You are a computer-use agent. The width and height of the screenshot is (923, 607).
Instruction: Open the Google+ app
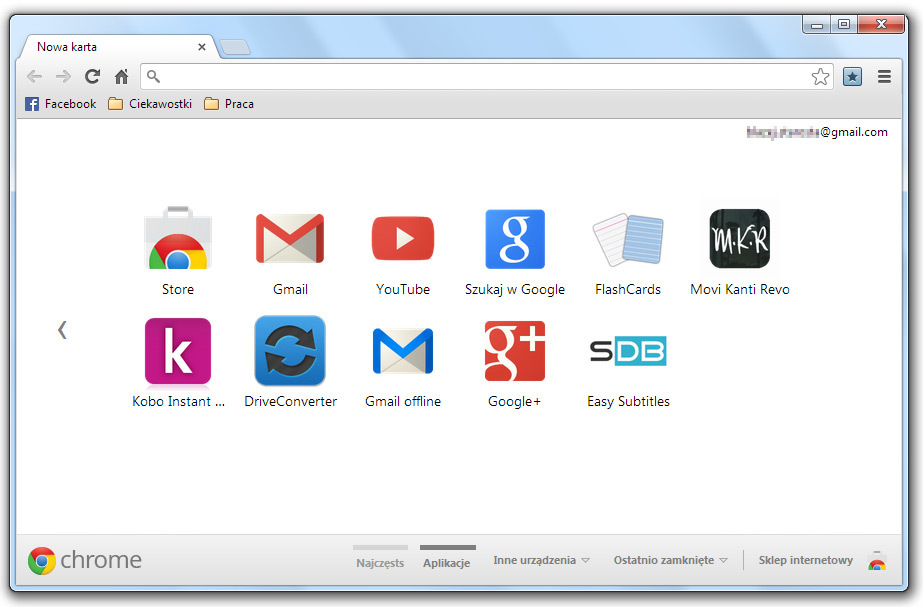(515, 351)
